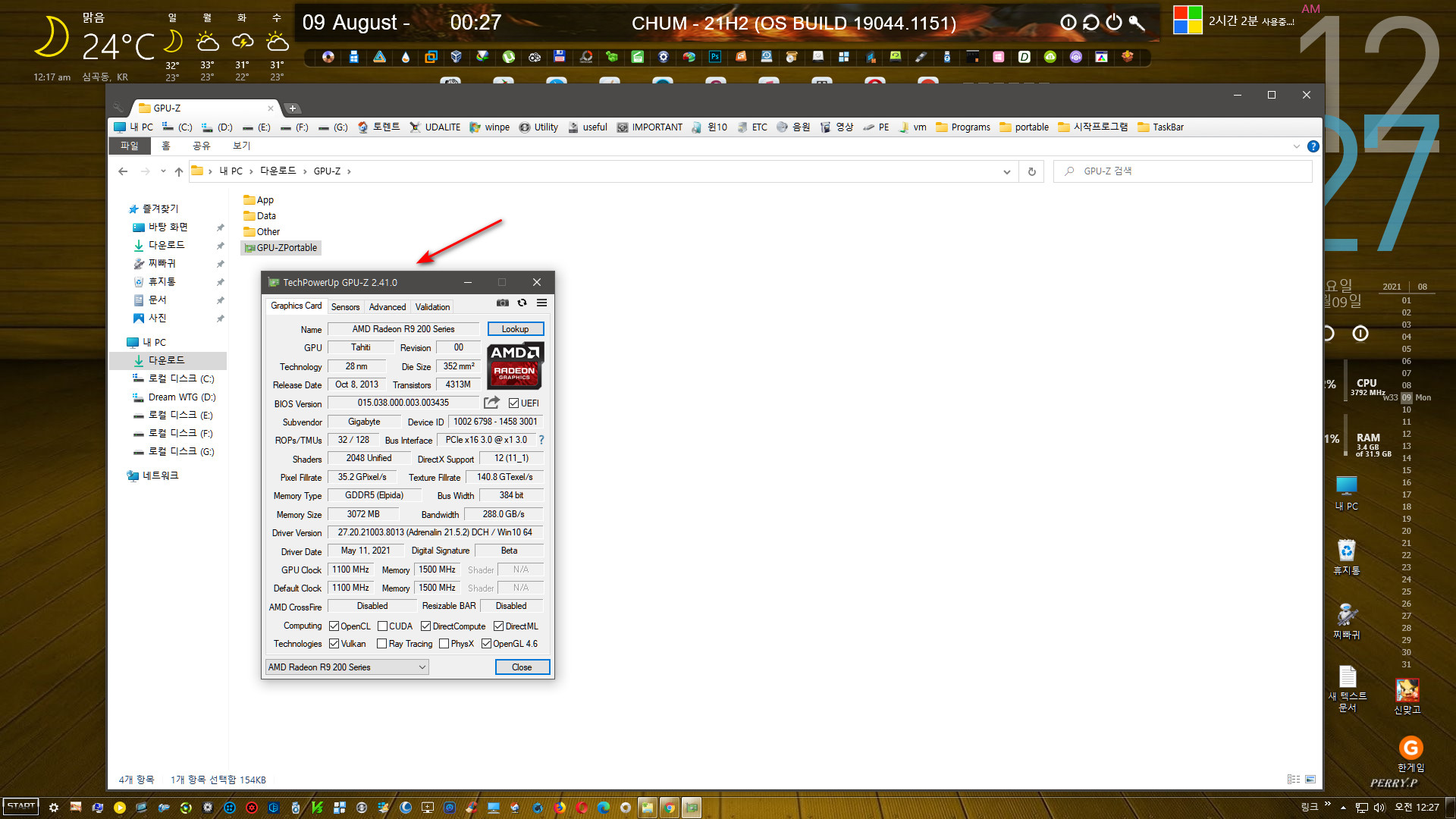Open Microsoft Edge from the taskbar

(604, 808)
